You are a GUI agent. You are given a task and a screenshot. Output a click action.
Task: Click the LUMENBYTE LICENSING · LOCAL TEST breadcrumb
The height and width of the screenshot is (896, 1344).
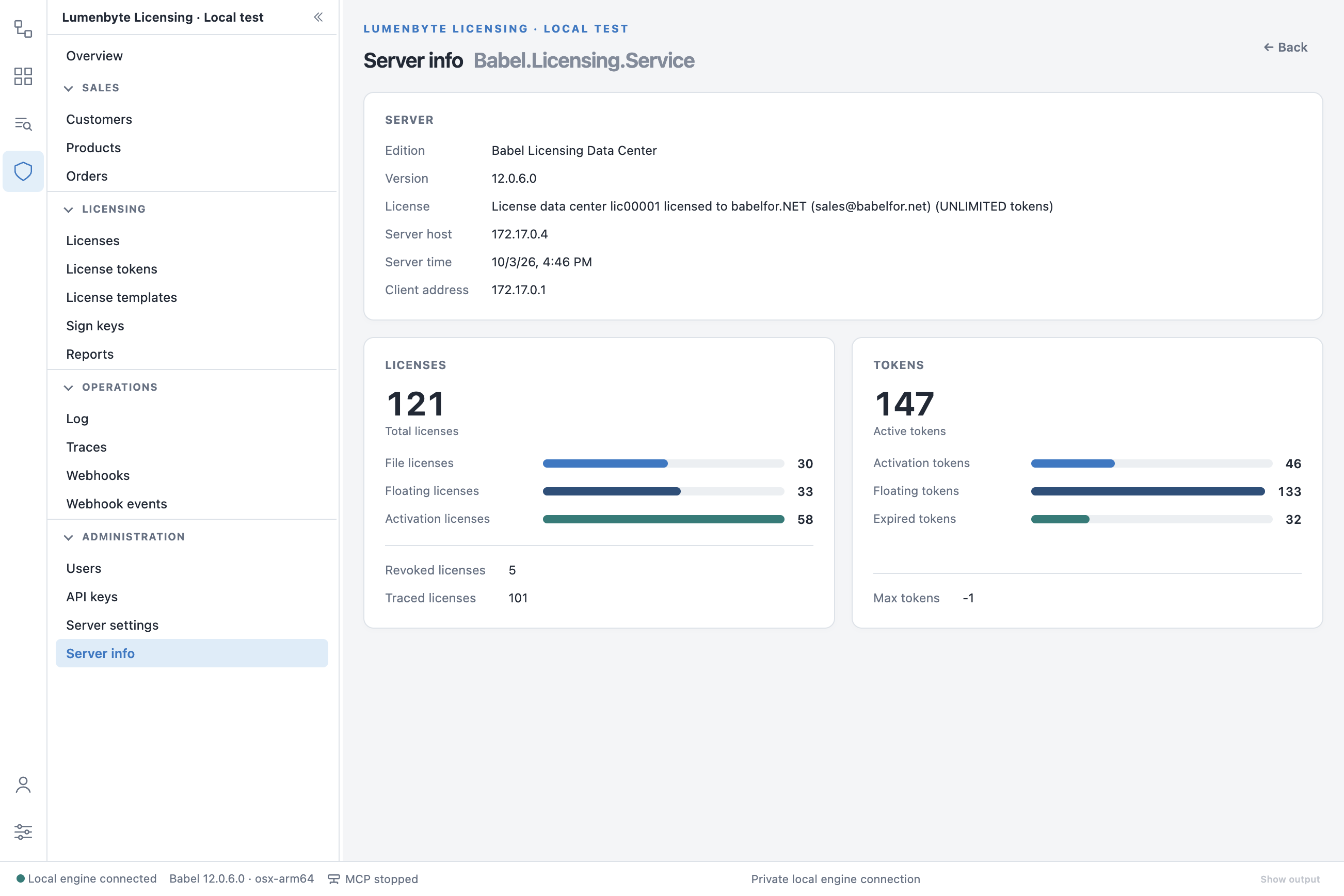pyautogui.click(x=496, y=28)
